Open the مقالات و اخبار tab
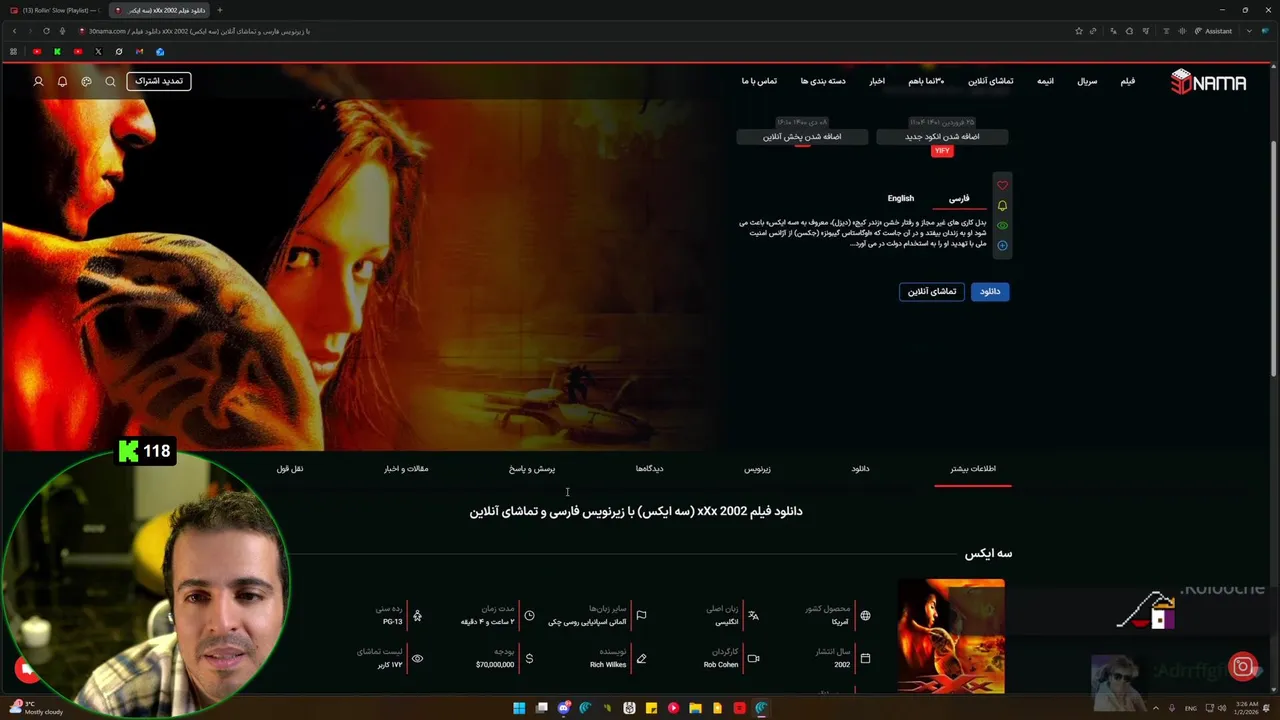The height and width of the screenshot is (720, 1280). pyautogui.click(x=406, y=468)
